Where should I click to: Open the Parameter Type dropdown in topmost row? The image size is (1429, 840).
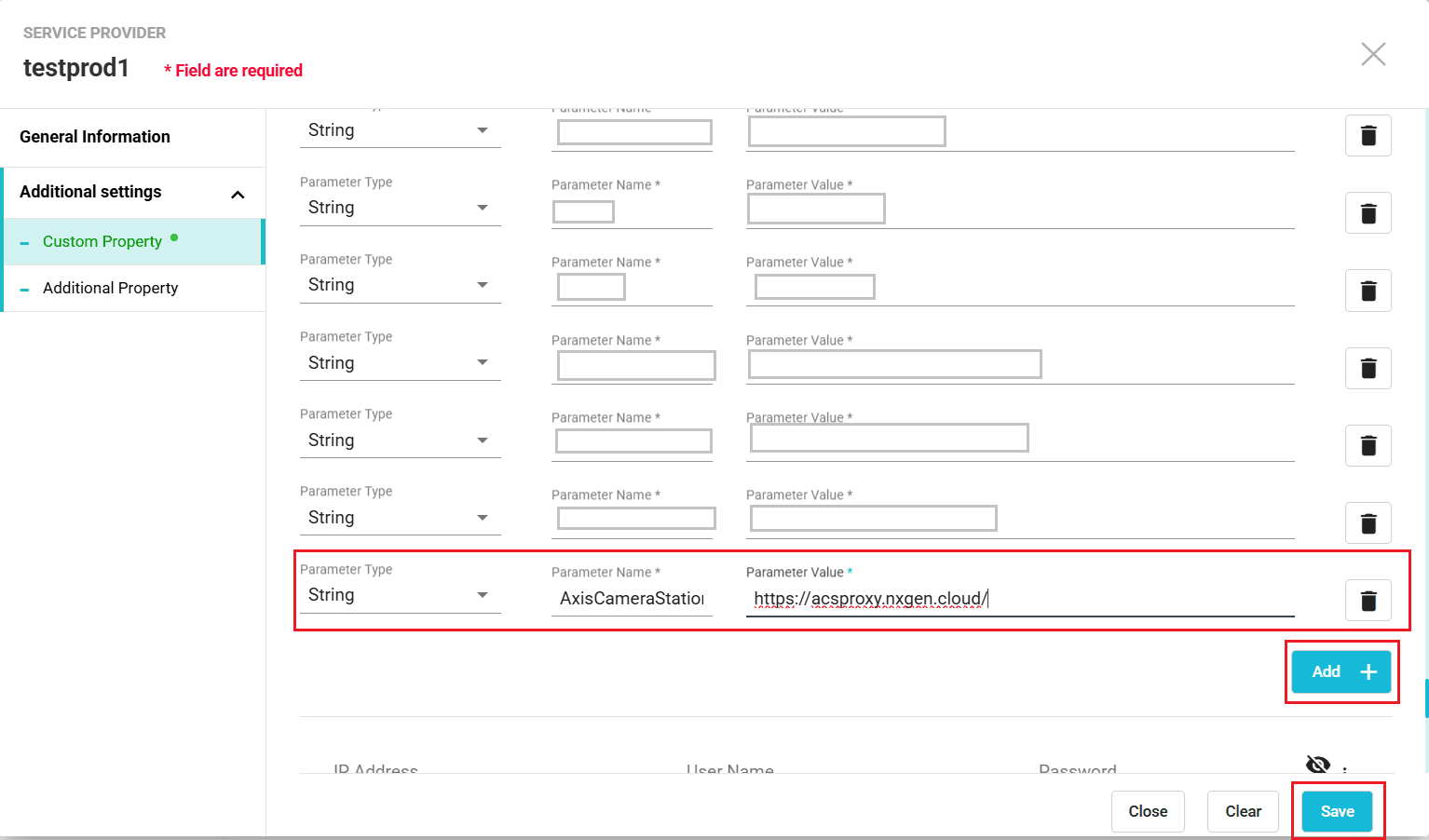399,130
